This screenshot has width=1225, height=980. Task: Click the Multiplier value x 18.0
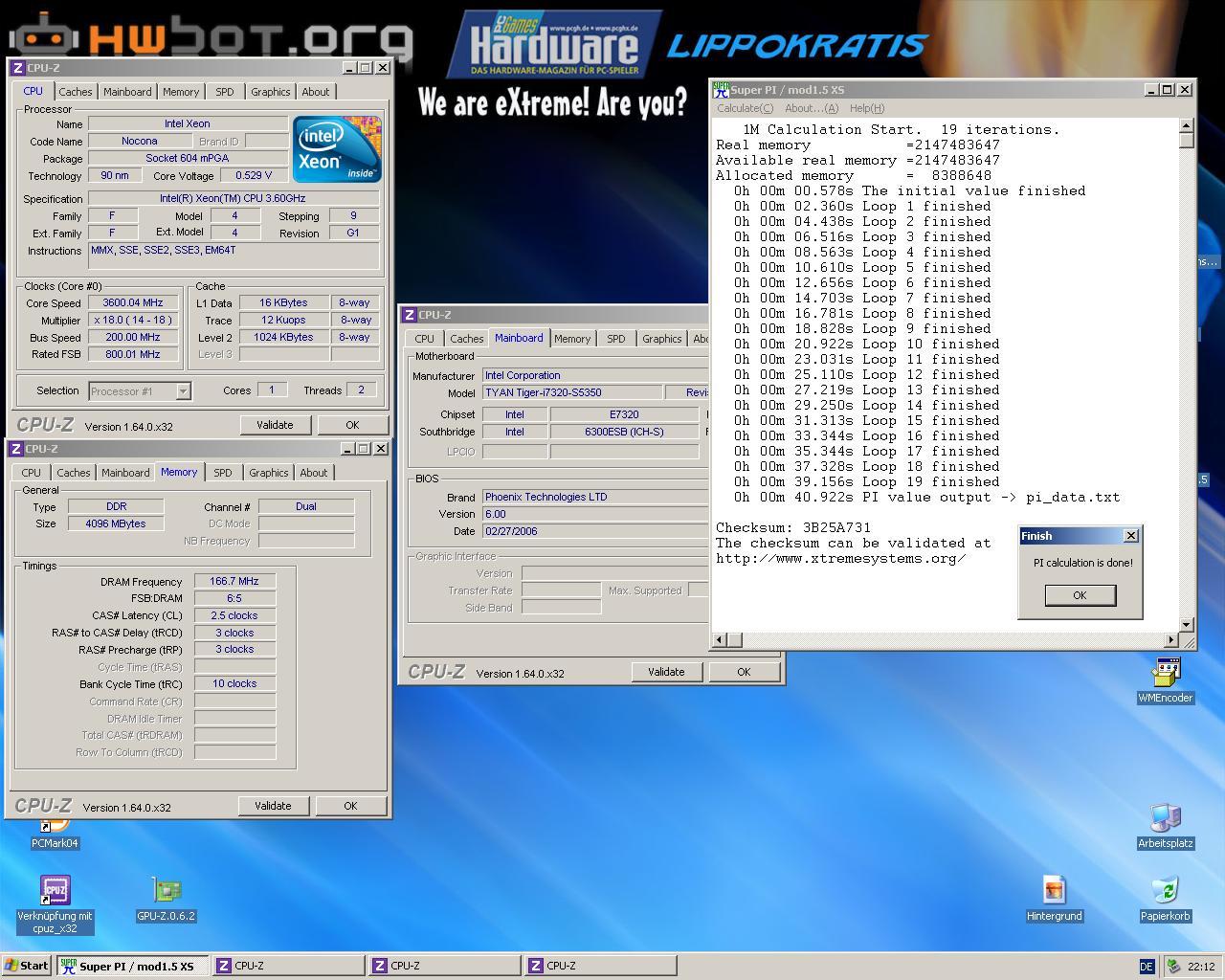click(x=133, y=320)
